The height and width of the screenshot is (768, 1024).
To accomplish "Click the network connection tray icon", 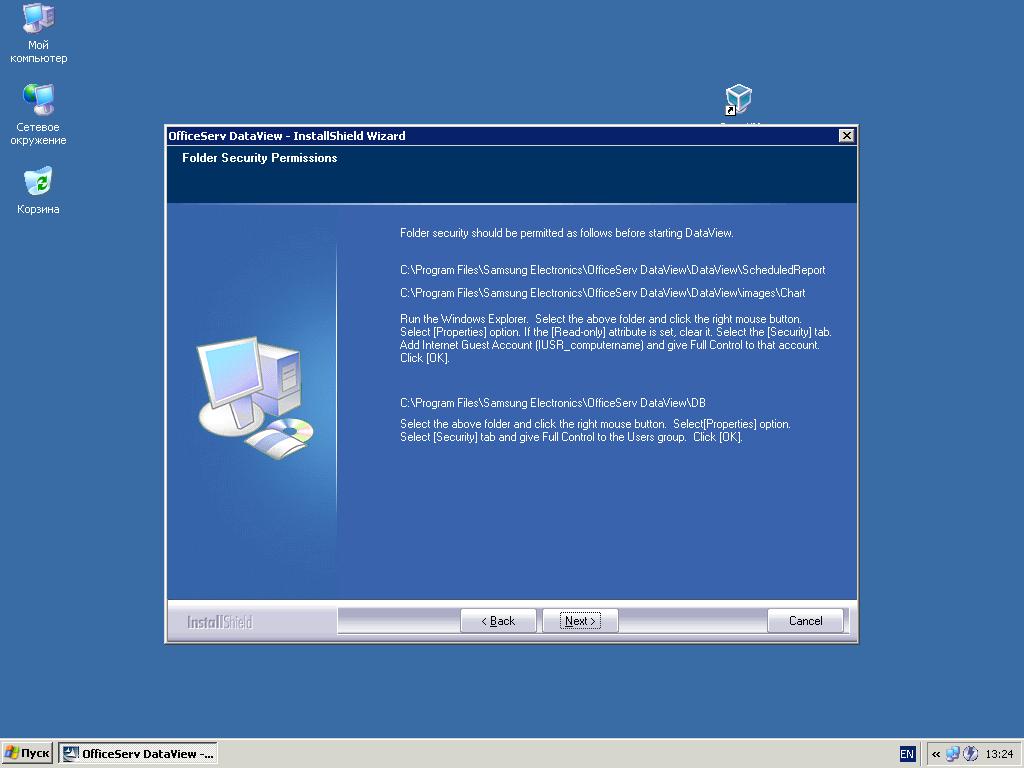I will (952, 754).
